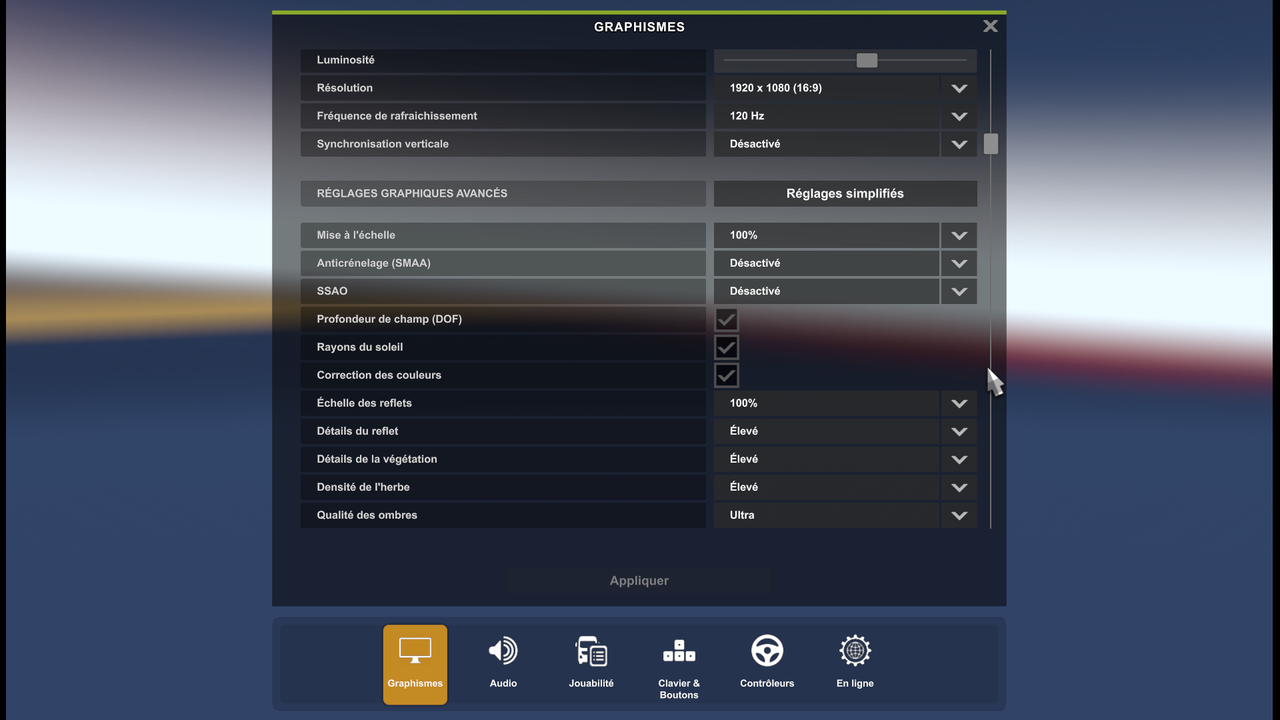This screenshot has height=720, width=1280.
Task: Click Élevé value for Détails de la végétation
Action: [x=744, y=459]
